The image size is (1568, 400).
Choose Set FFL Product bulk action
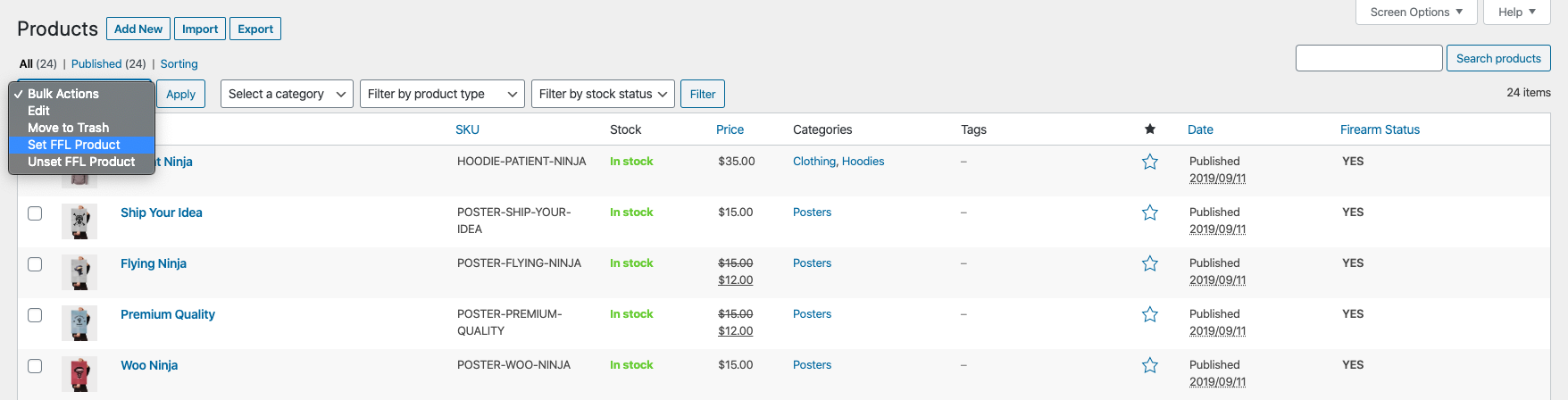pos(81,145)
